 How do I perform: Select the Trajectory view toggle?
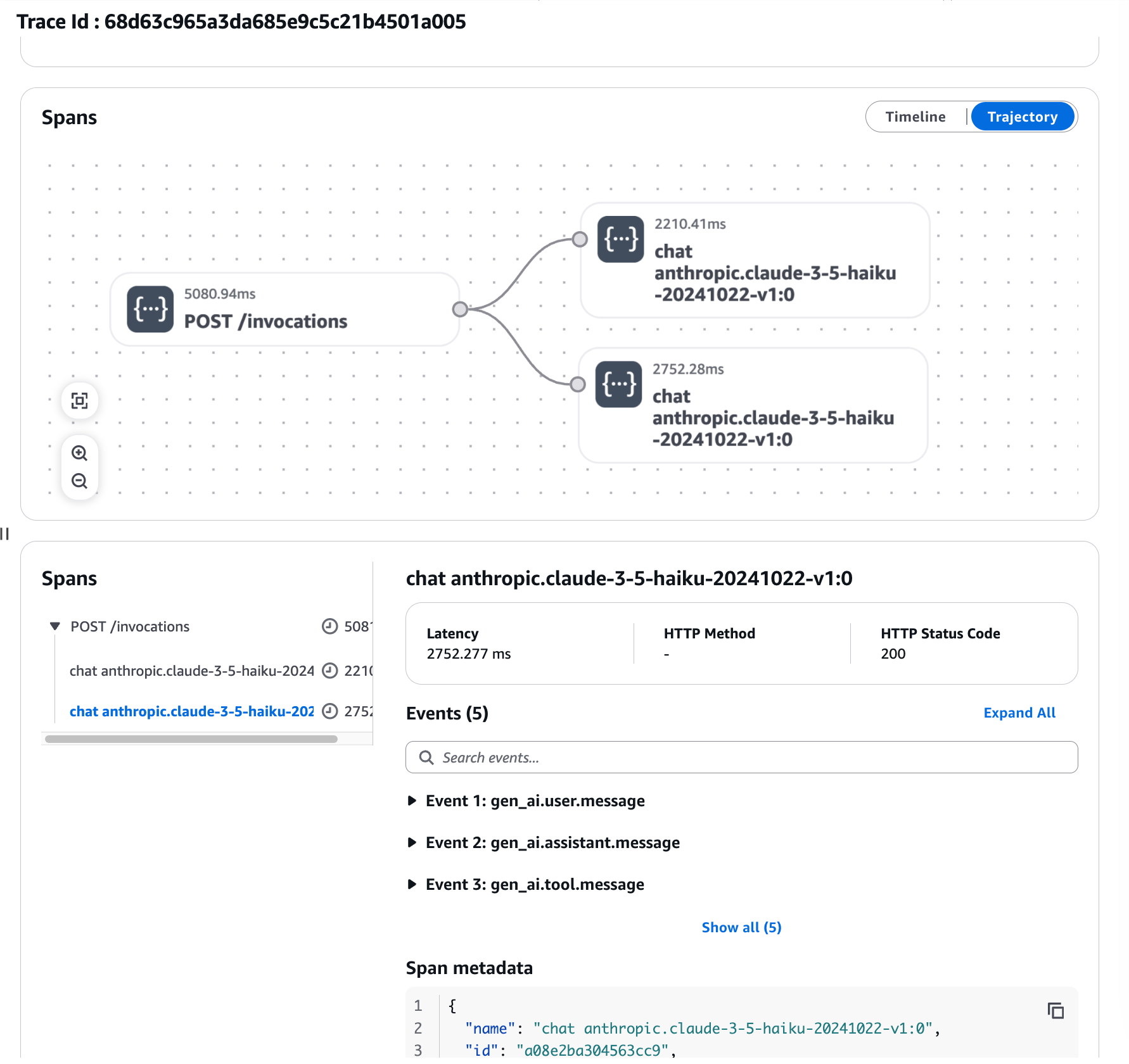click(1022, 117)
